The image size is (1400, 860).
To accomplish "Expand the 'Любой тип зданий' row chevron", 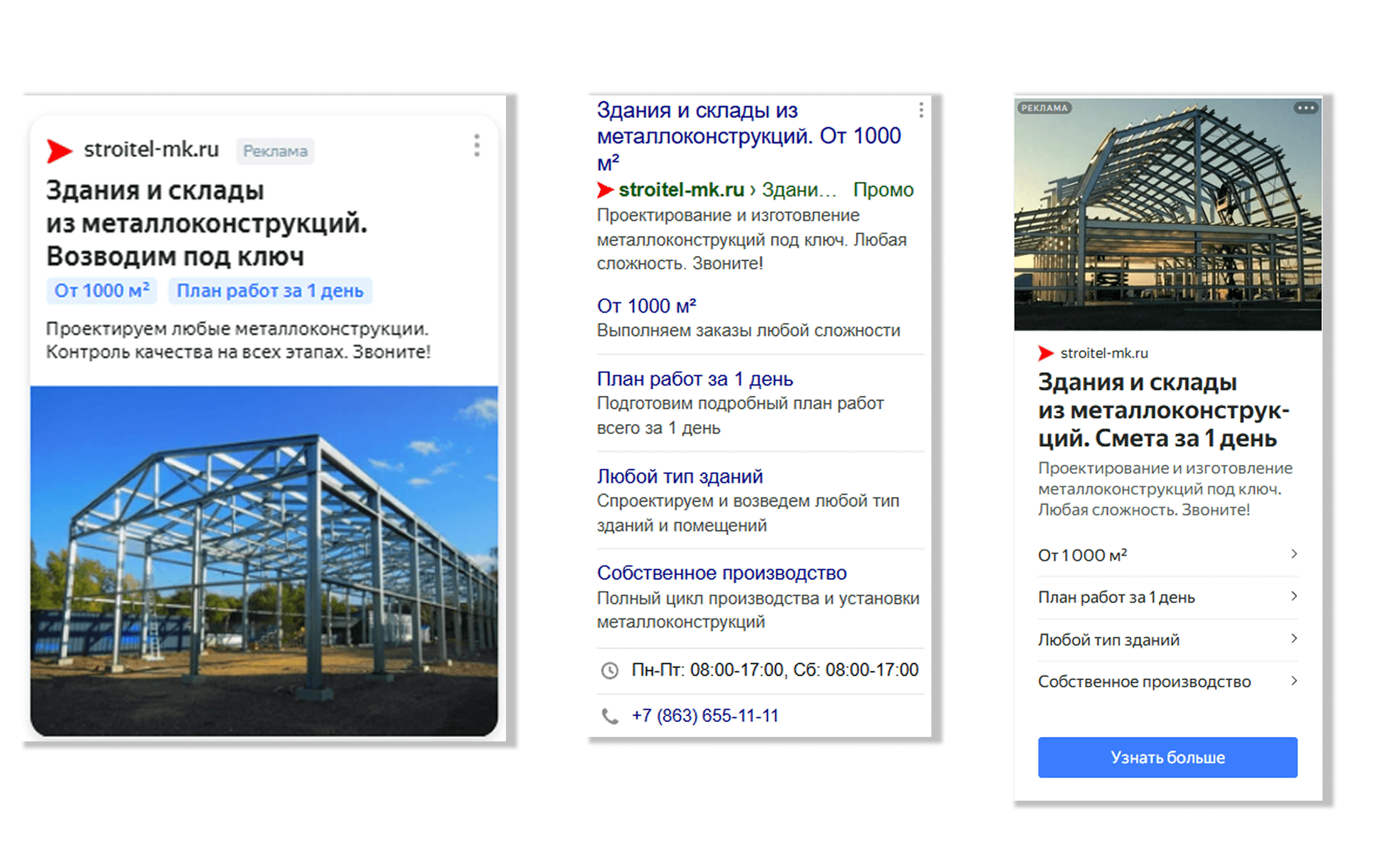I will (1294, 639).
